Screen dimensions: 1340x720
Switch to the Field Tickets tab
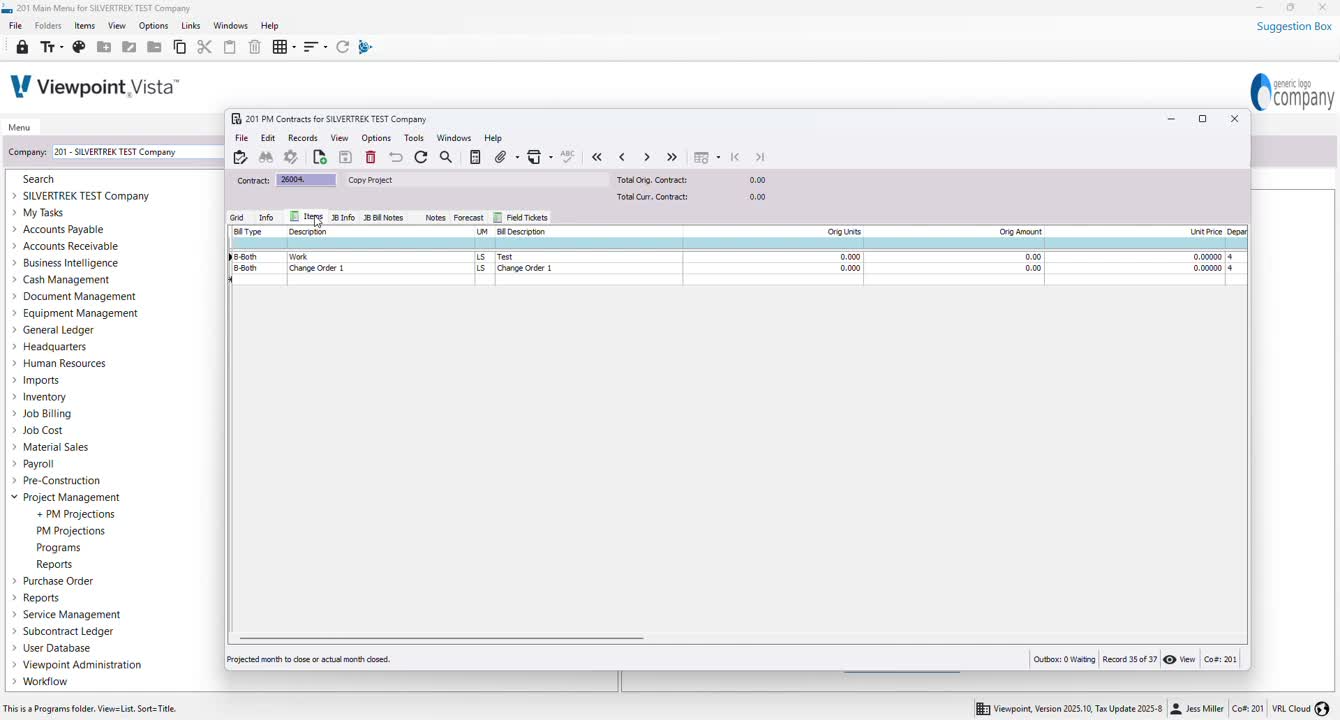coord(521,218)
